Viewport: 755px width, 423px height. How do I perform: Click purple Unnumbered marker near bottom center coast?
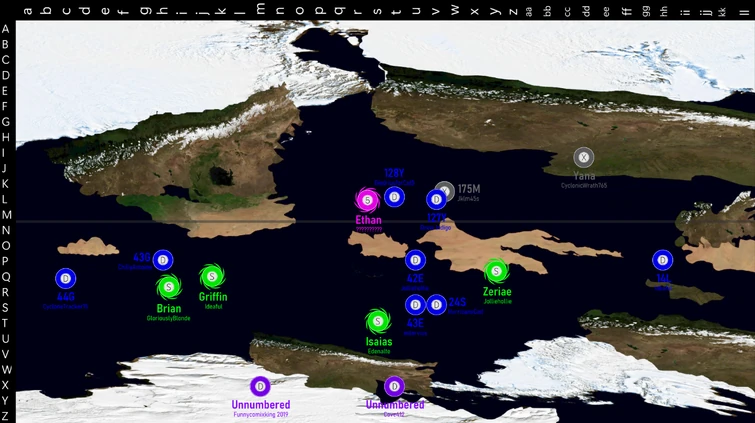pyautogui.click(x=394, y=386)
